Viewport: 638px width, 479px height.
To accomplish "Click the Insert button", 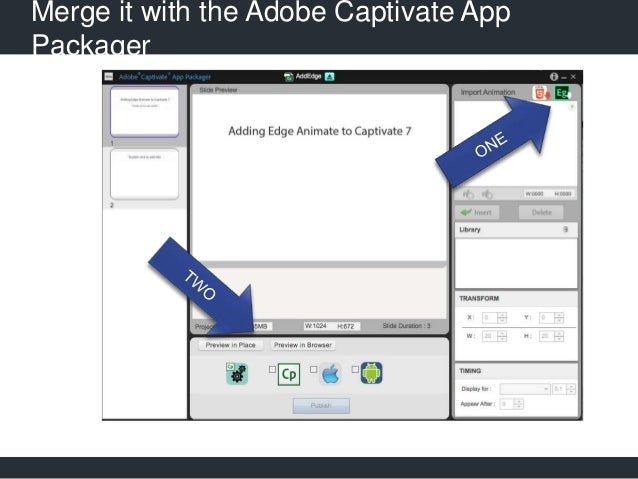I will [x=476, y=212].
